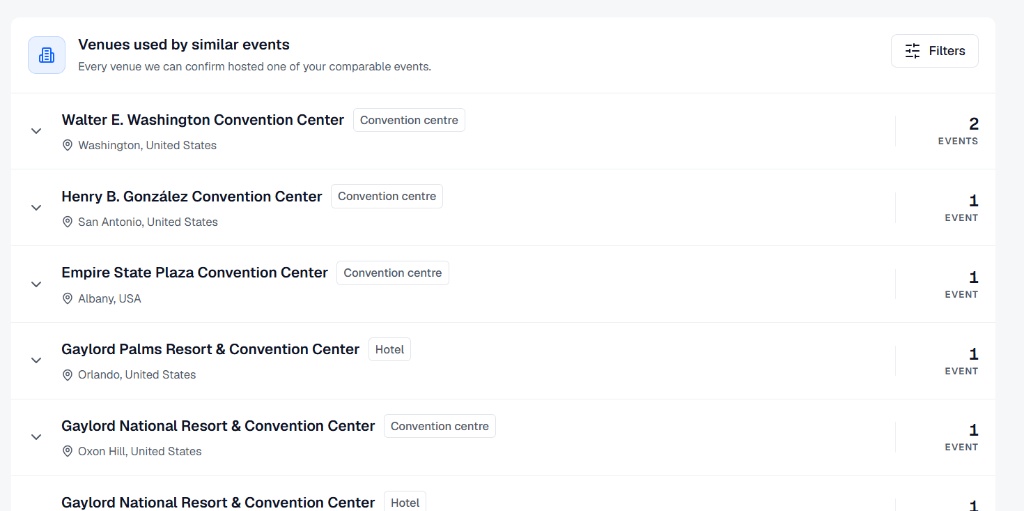
Task: Click Hotel tag on Gaylord Palms Resort
Action: coord(389,350)
